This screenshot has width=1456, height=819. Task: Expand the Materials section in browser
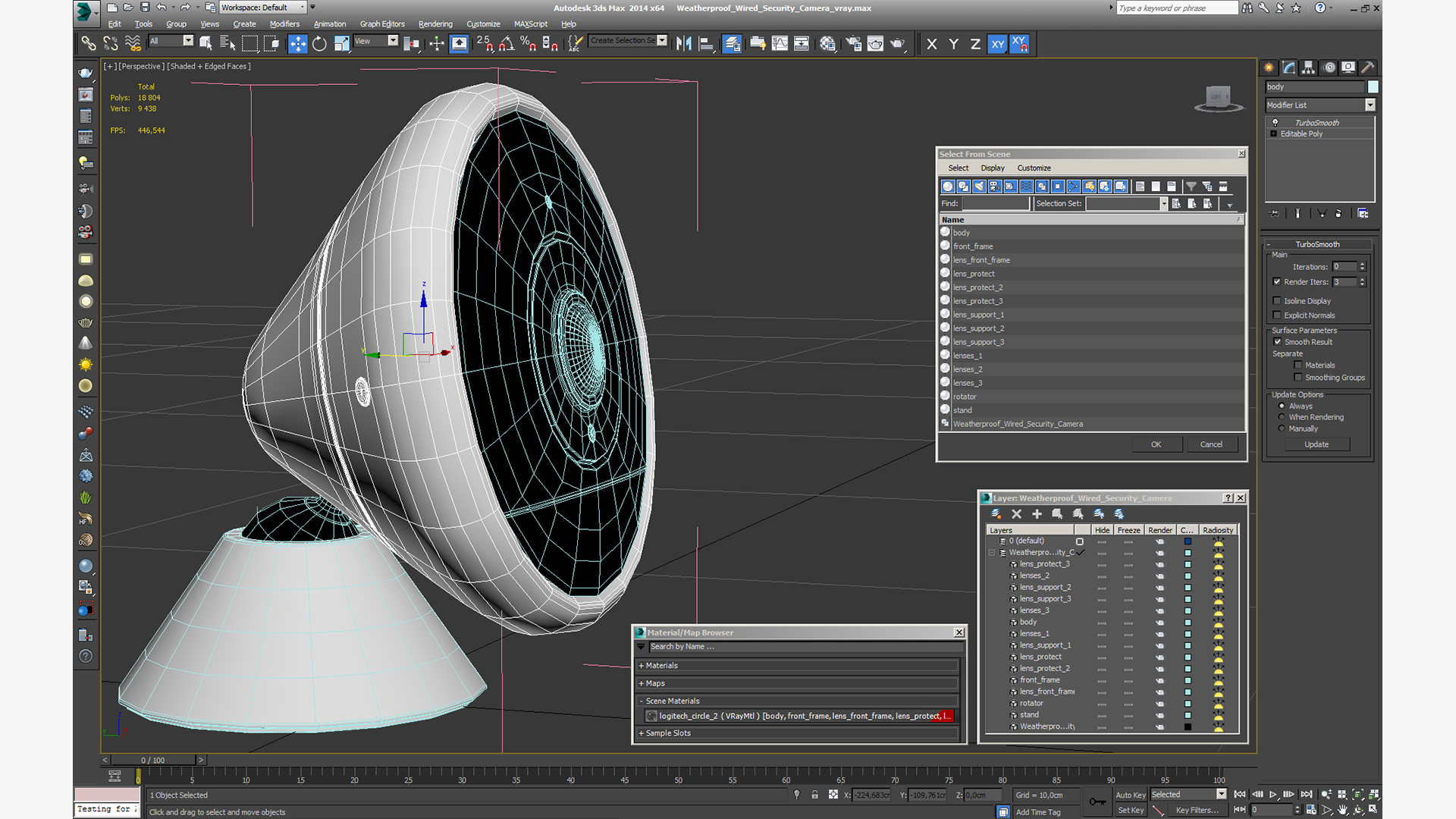[x=796, y=666]
